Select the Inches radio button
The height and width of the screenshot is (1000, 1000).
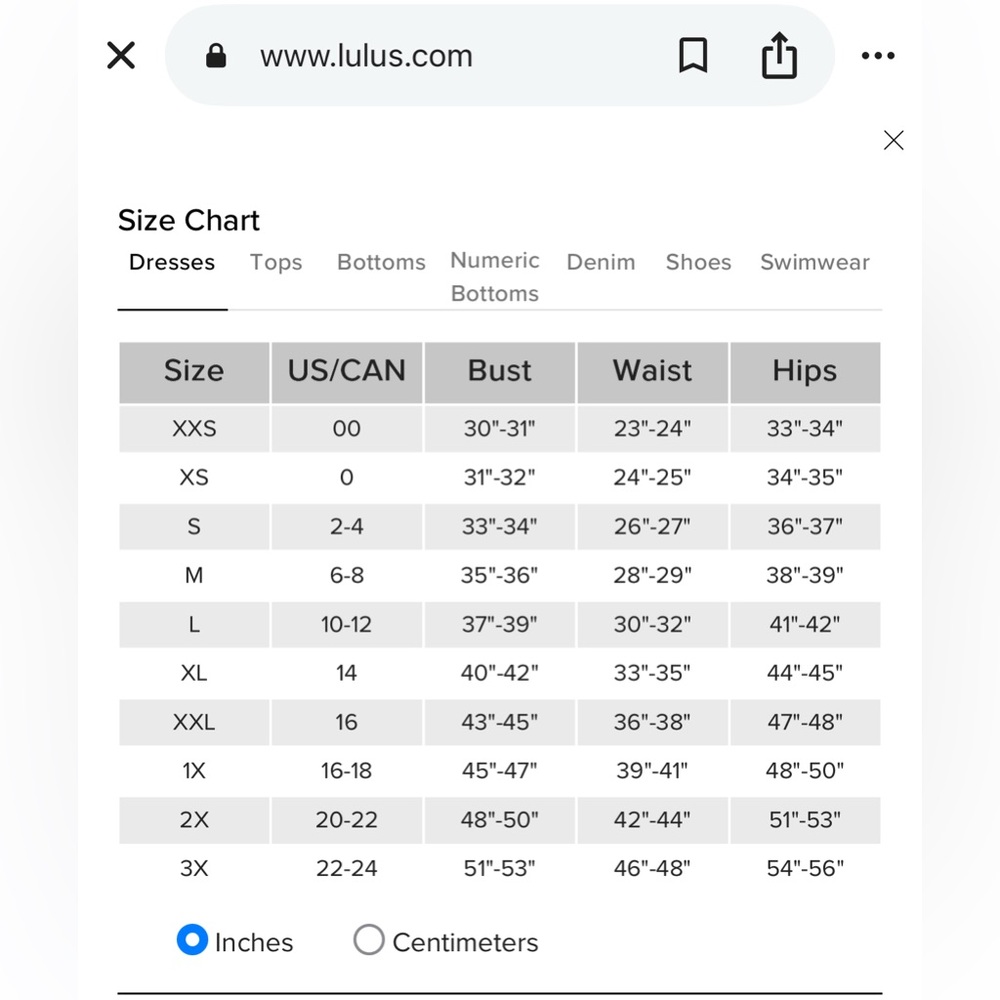point(192,940)
